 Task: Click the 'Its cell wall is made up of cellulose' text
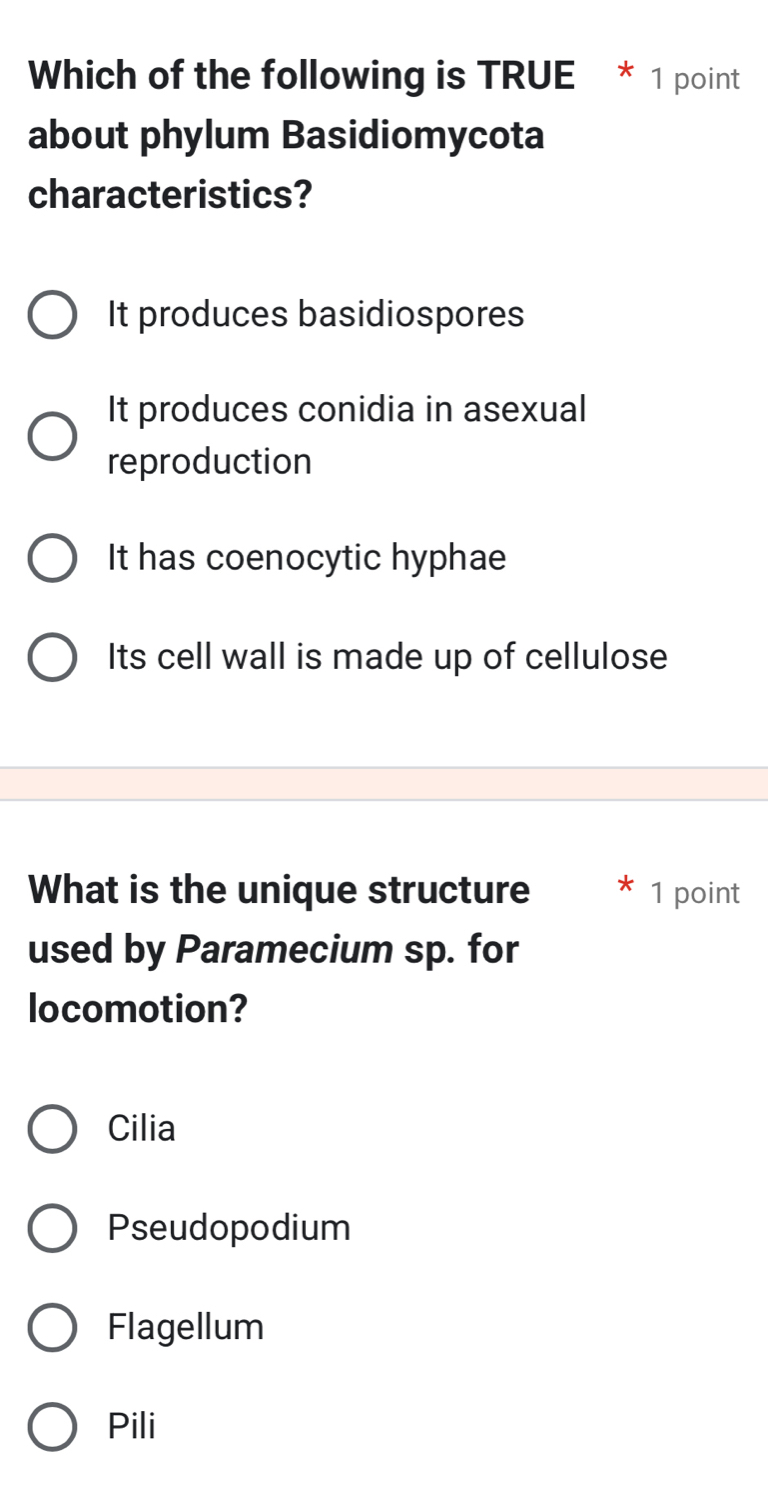click(387, 657)
